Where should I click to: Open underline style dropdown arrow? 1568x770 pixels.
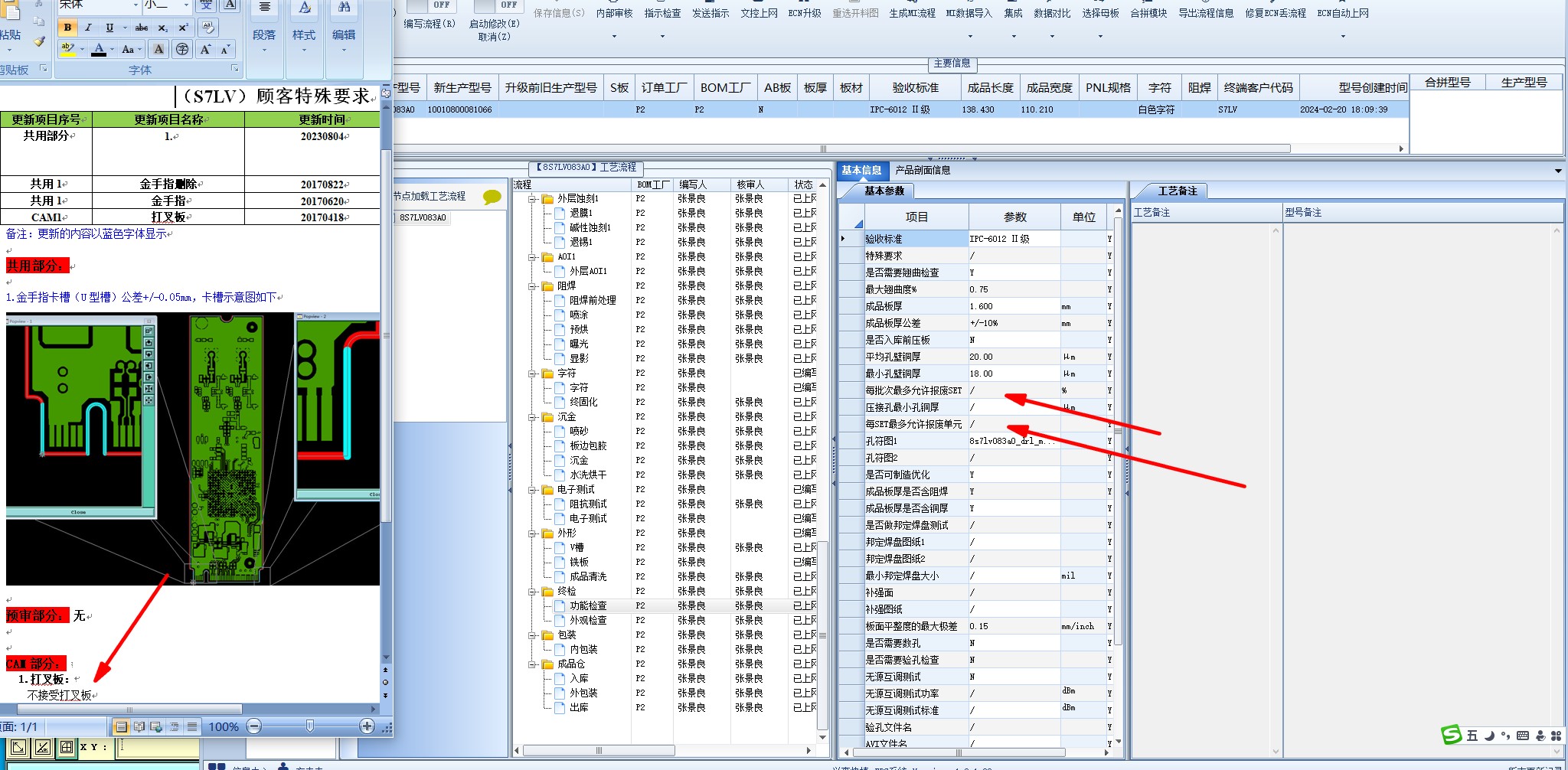tap(124, 28)
